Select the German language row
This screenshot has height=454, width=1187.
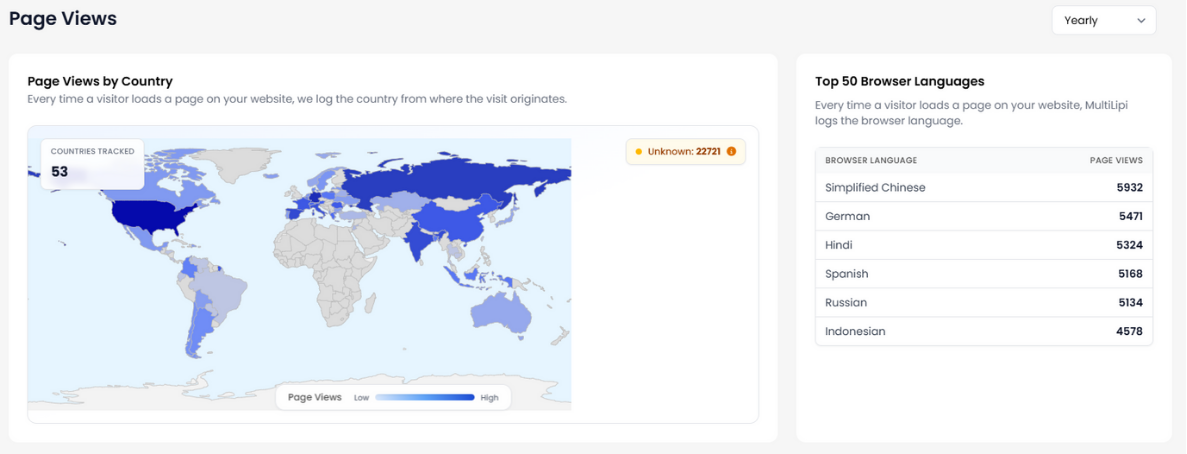983,216
